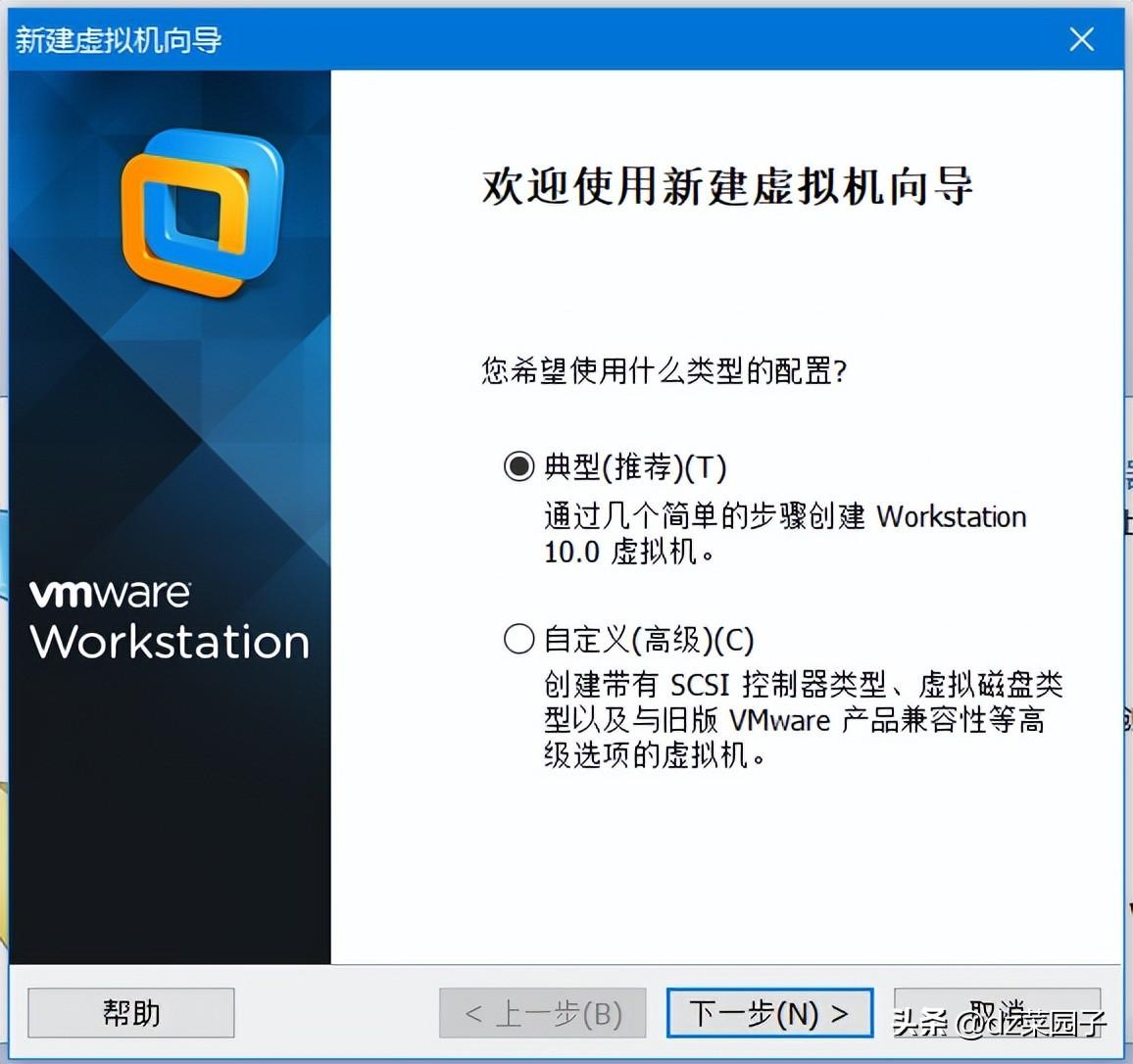Click the SCSI 控制器类型 description paragraph
The image size is (1133, 1064).
coord(804,719)
